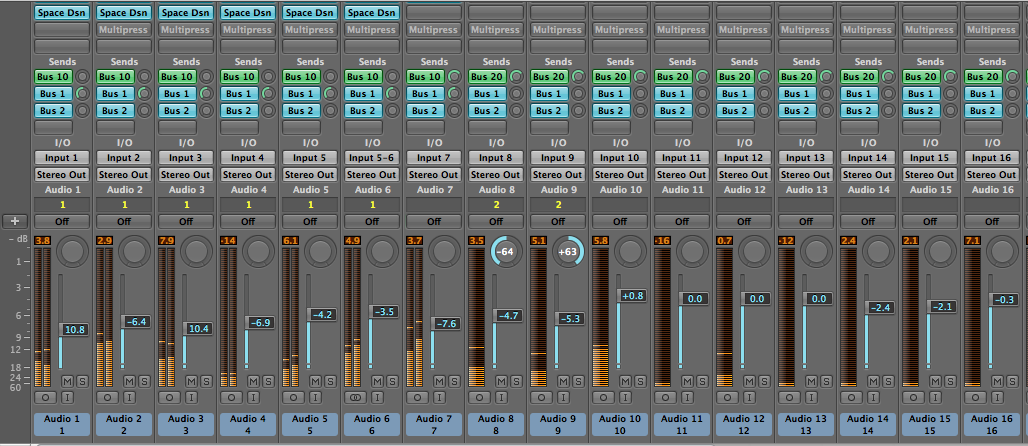Open the Input 5-6 input selector

pos(372,158)
